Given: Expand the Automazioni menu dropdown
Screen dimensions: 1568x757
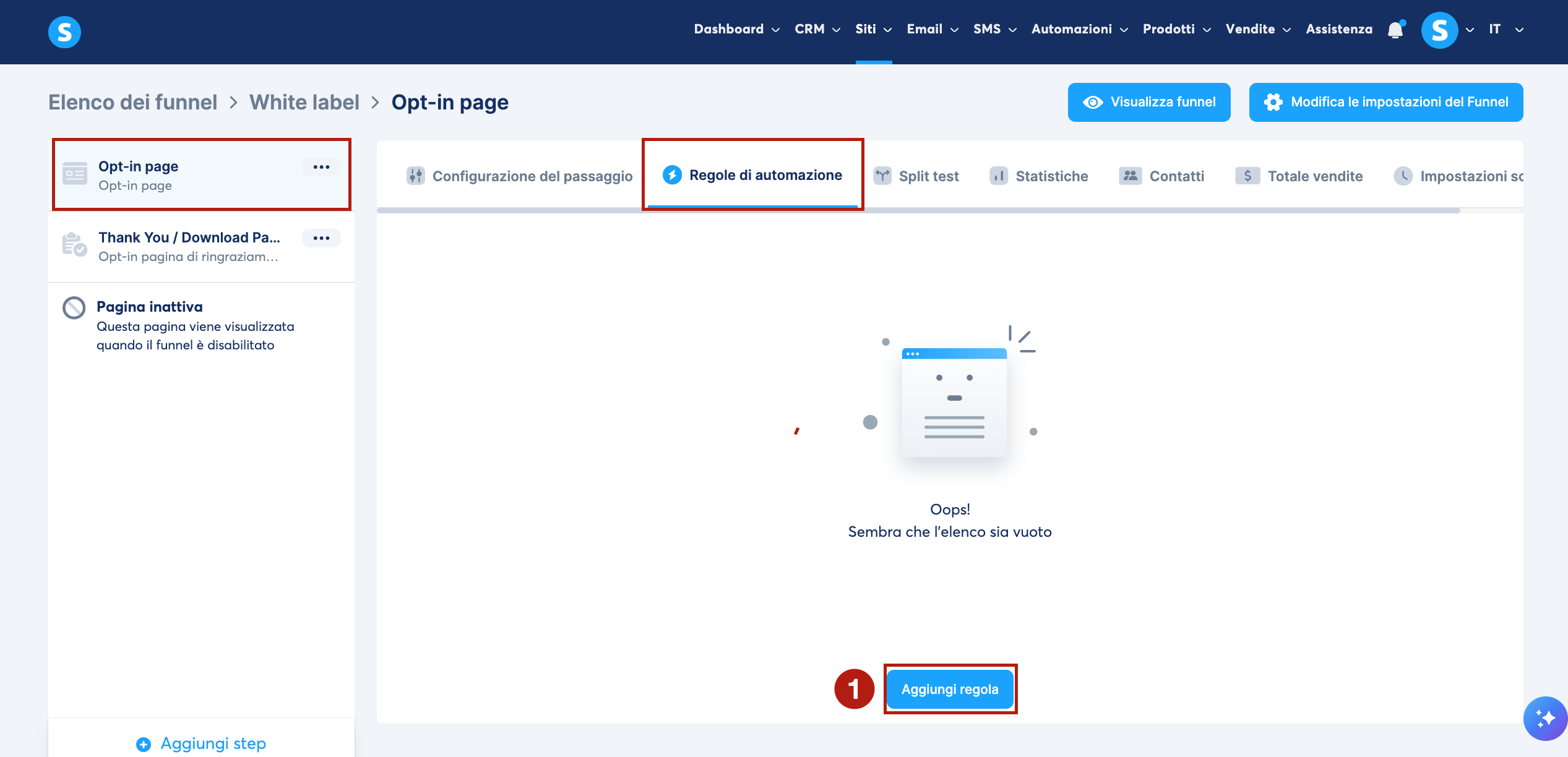Looking at the screenshot, I should 1079,29.
